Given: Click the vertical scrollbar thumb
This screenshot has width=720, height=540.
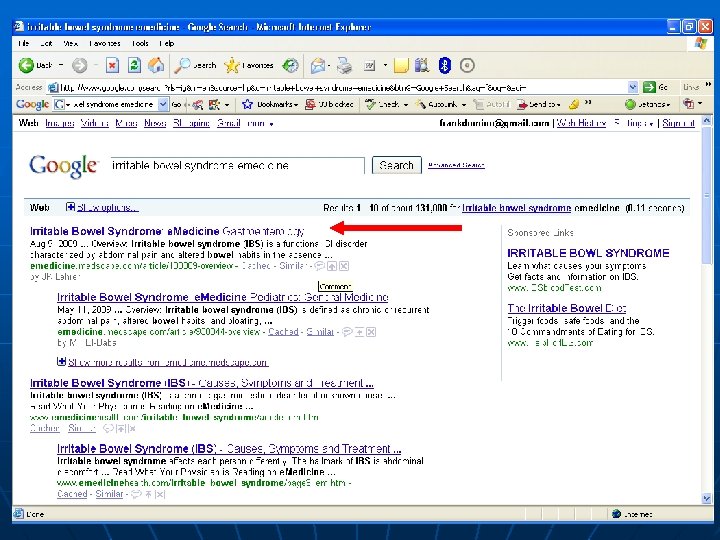Looking at the screenshot, I should [x=707, y=195].
